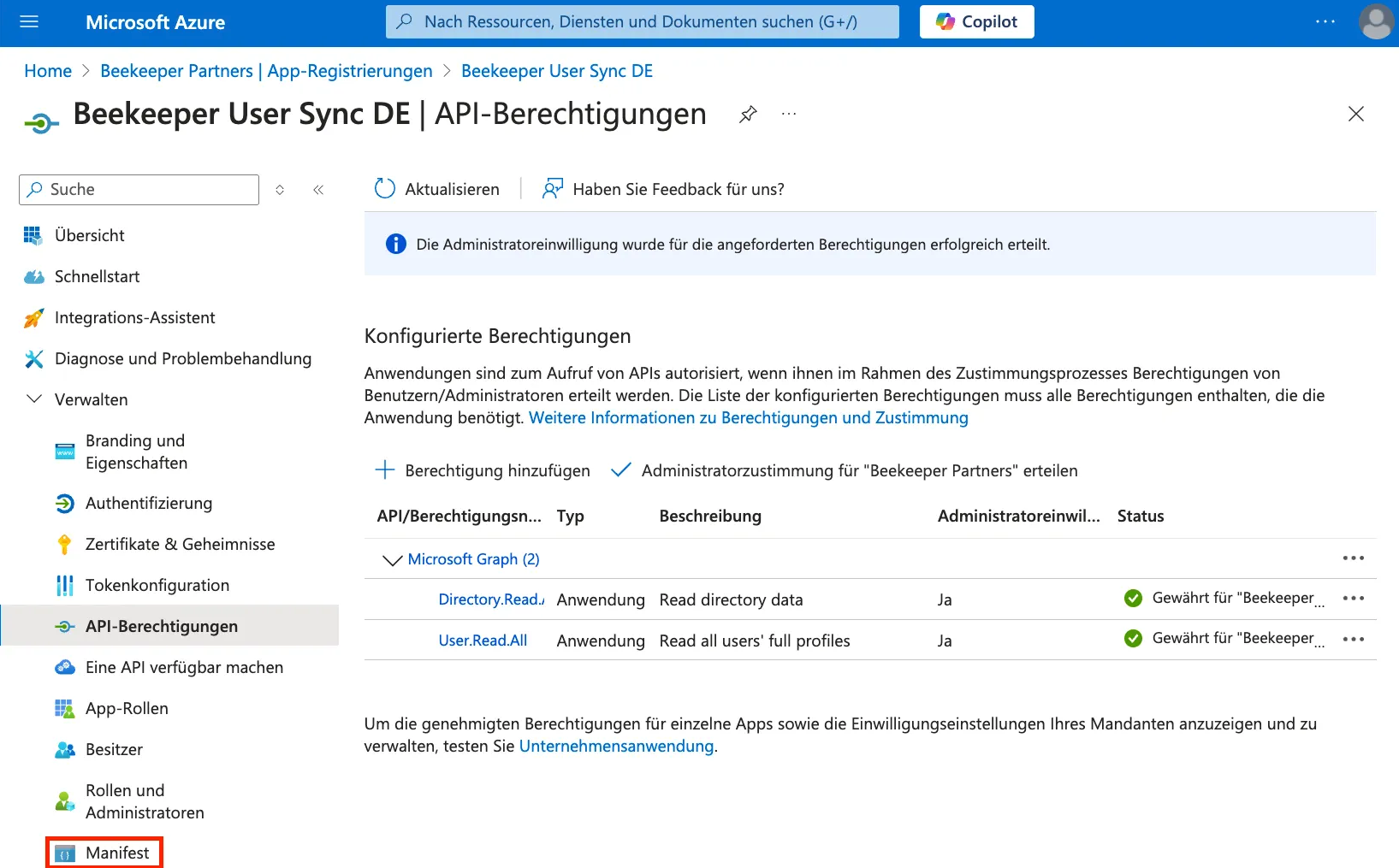Open more options for Directory.Read.All row
The height and width of the screenshot is (868, 1399).
[x=1354, y=599]
